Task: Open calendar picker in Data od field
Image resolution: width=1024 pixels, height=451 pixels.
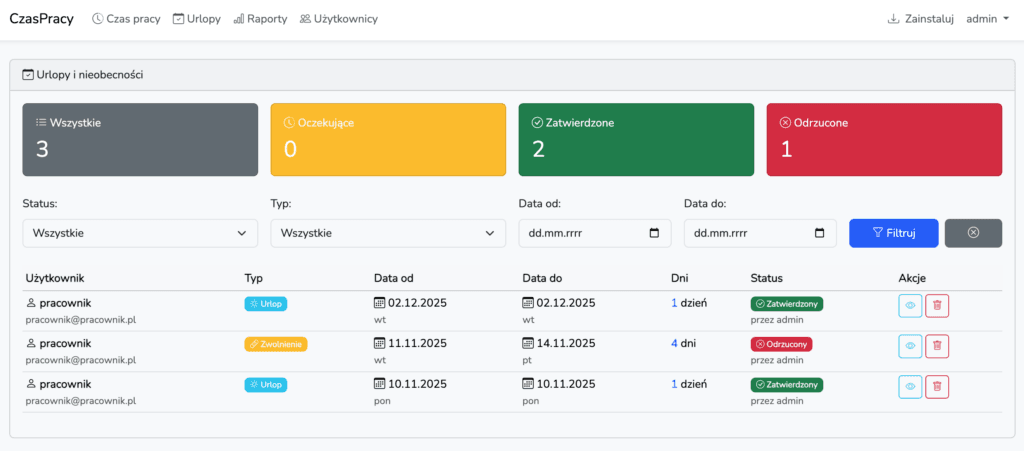Action: 654,234
